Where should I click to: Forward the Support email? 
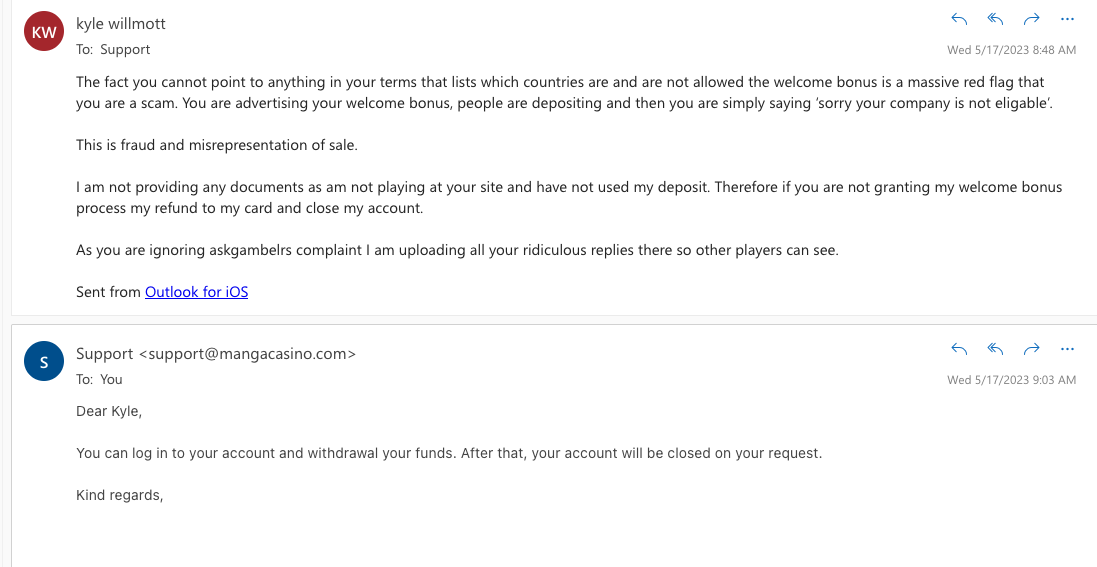pyautogui.click(x=1031, y=349)
